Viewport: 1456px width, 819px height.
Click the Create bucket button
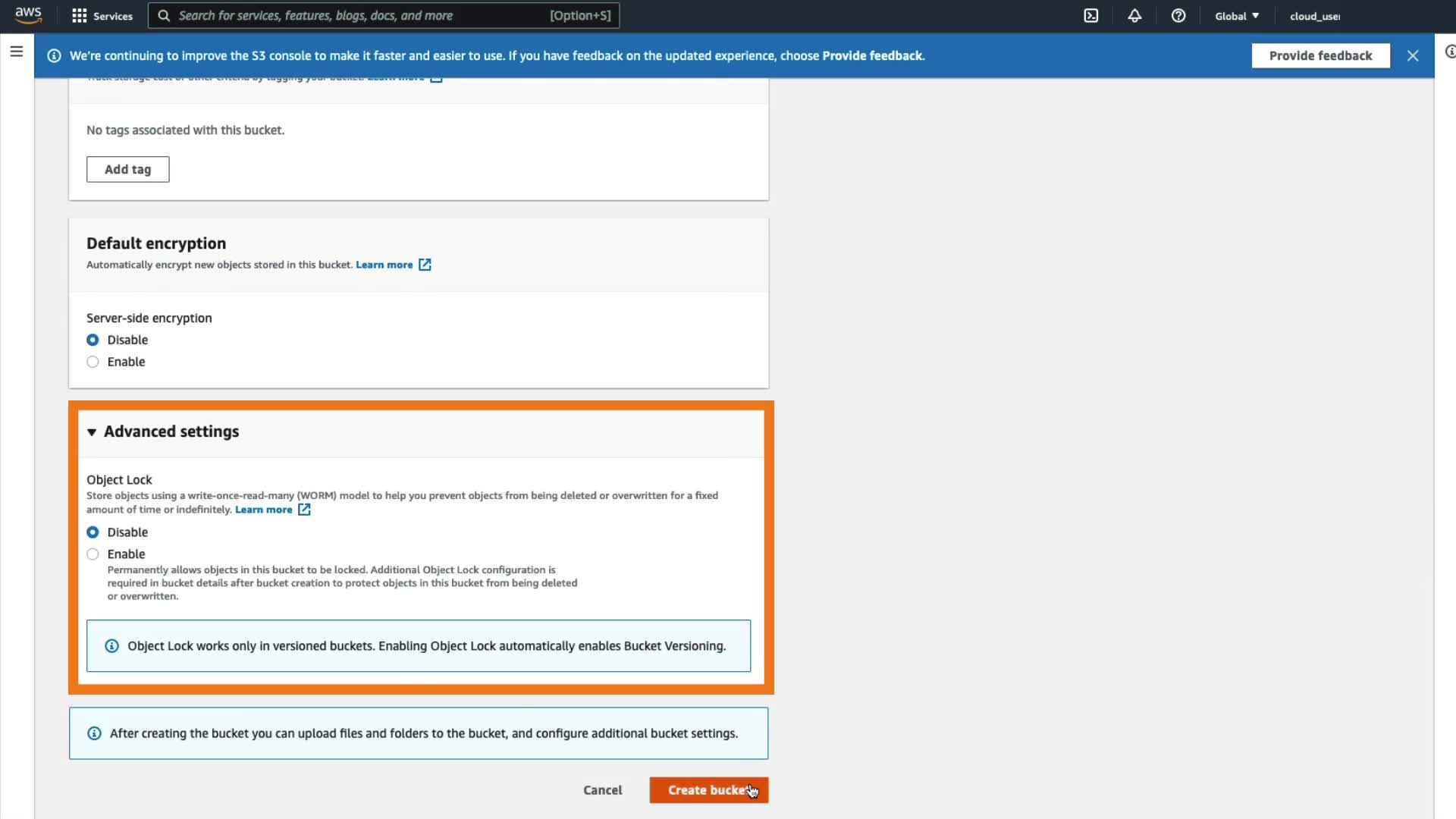(x=708, y=790)
